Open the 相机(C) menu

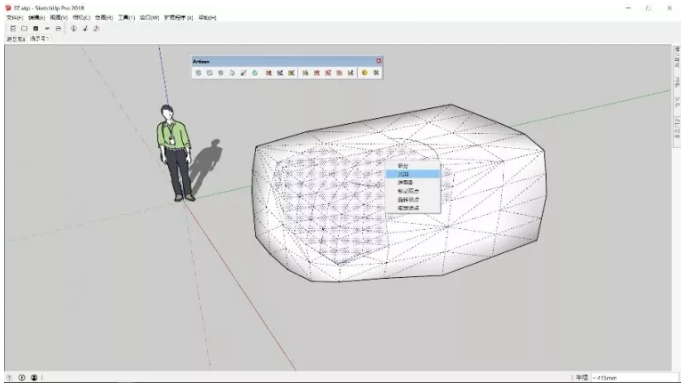81,18
